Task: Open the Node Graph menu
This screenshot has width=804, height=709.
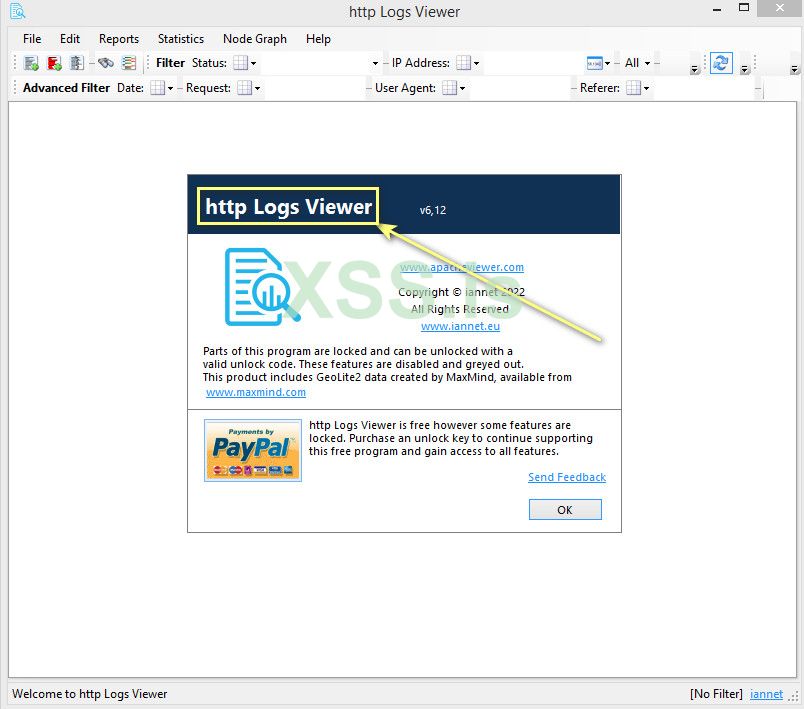Action: tap(255, 39)
